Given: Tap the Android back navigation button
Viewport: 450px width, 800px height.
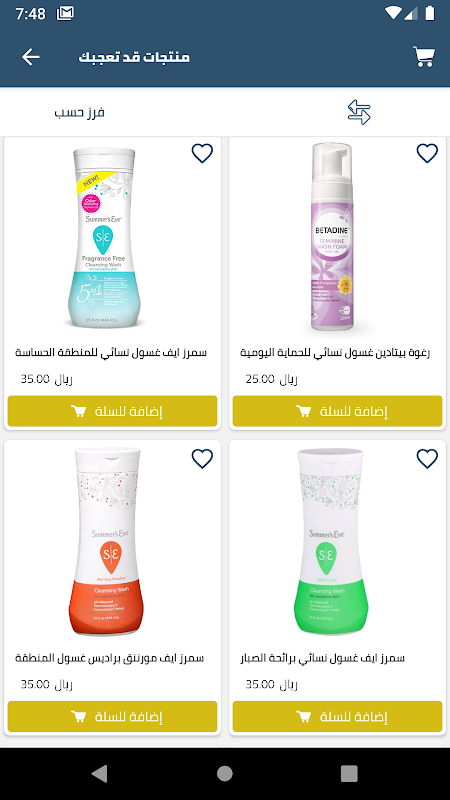Looking at the screenshot, I should (x=99, y=773).
